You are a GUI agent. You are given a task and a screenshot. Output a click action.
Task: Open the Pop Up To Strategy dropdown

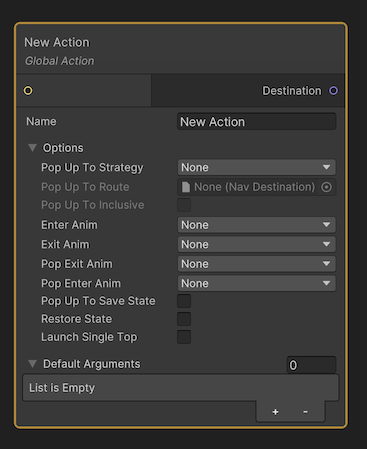point(256,167)
